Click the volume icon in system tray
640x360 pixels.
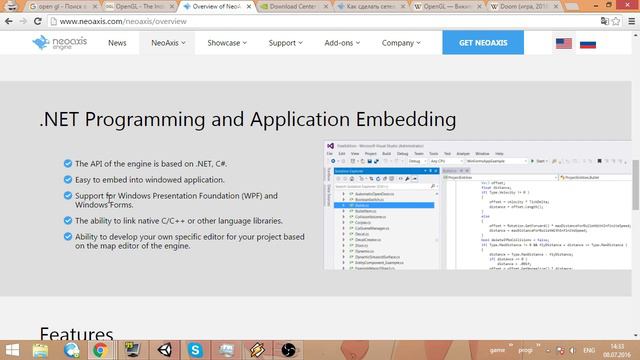573,350
